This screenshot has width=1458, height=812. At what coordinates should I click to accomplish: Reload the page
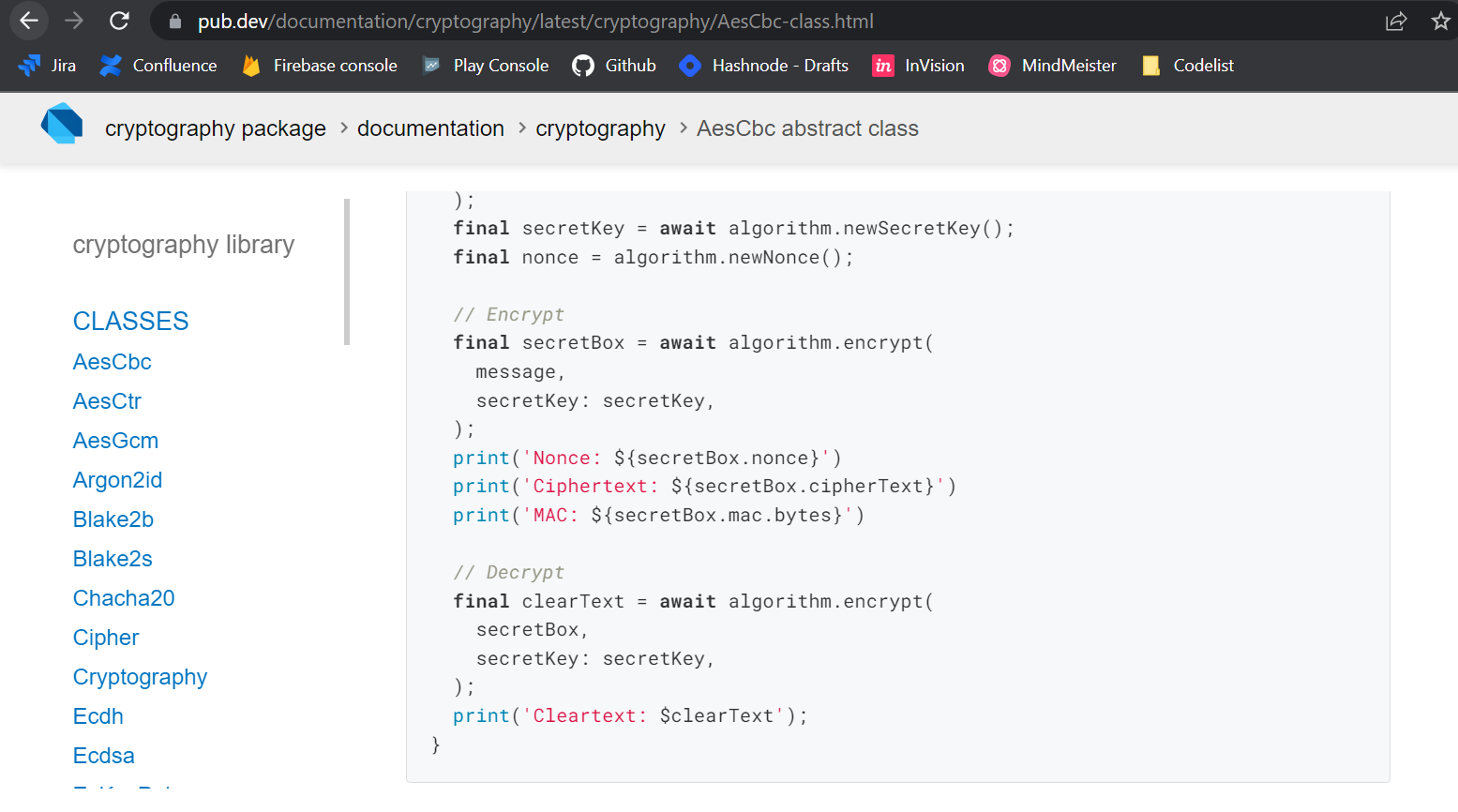click(x=119, y=21)
